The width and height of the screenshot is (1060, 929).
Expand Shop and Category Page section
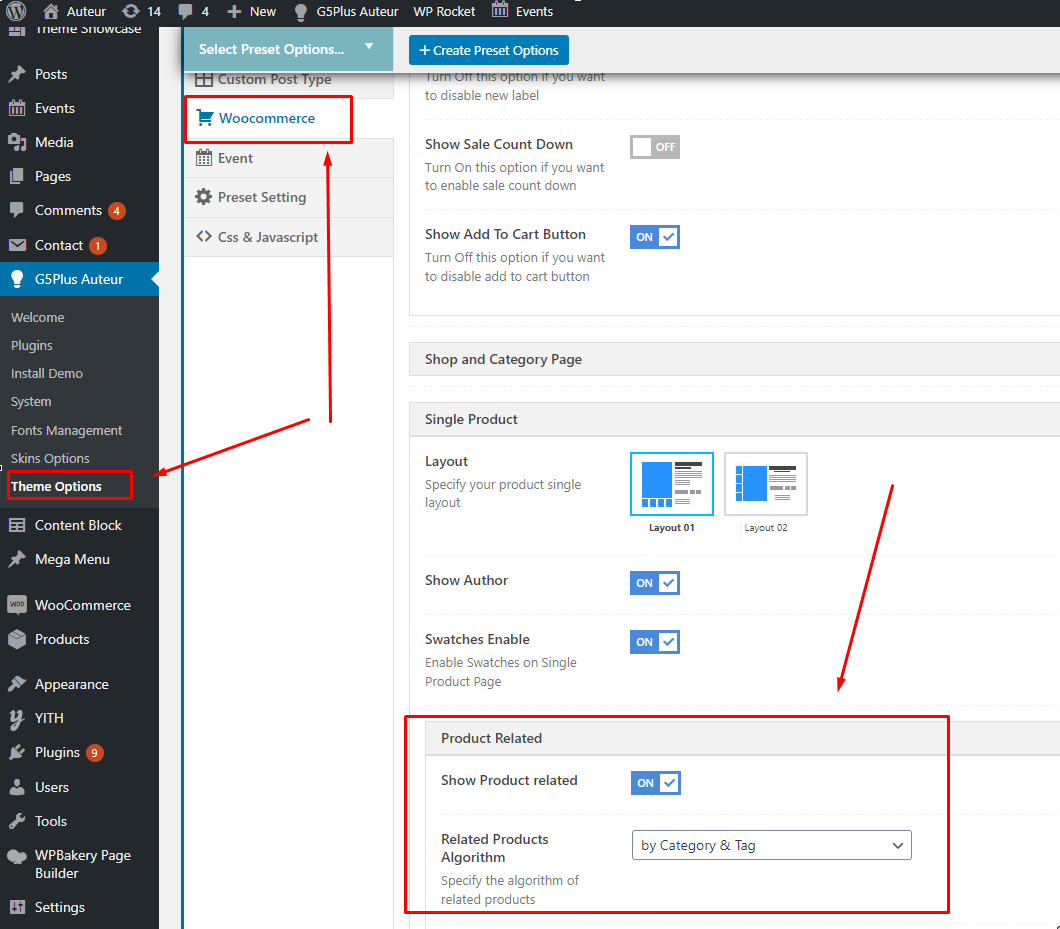[x=734, y=359]
